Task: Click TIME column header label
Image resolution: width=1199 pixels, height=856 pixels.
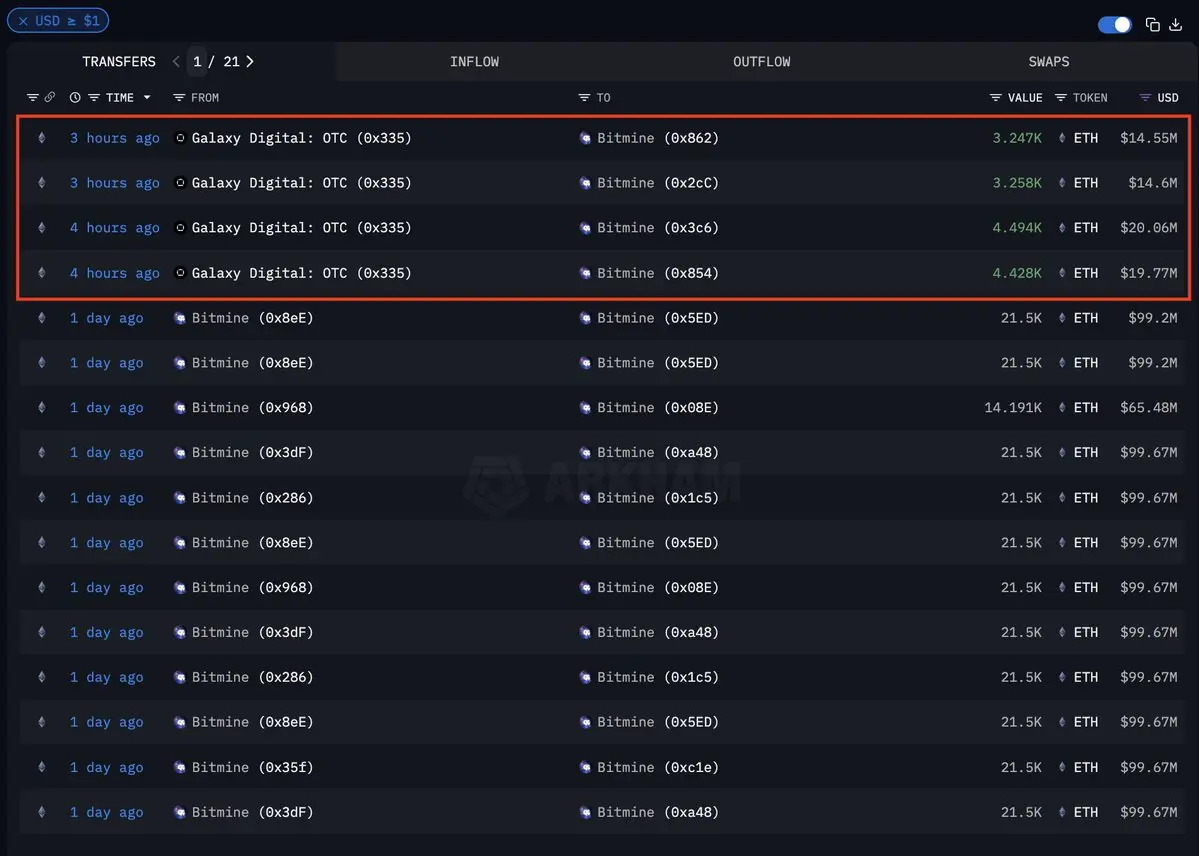Action: [x=120, y=97]
